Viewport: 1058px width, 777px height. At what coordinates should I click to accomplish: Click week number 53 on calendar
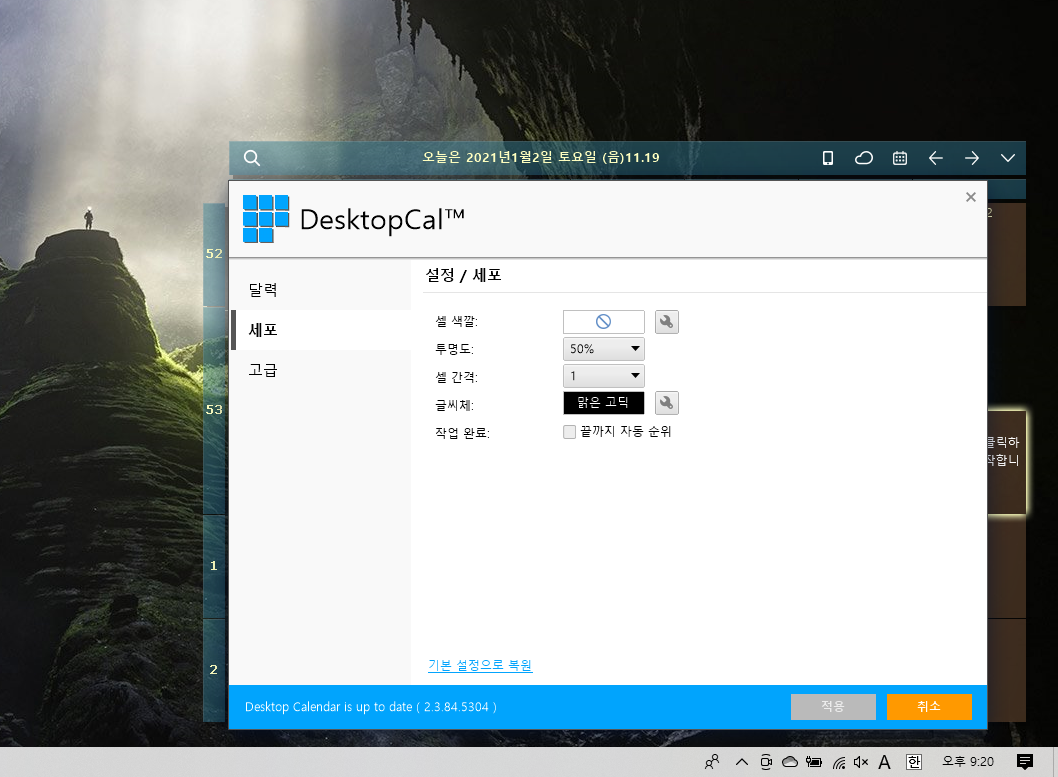(x=214, y=409)
